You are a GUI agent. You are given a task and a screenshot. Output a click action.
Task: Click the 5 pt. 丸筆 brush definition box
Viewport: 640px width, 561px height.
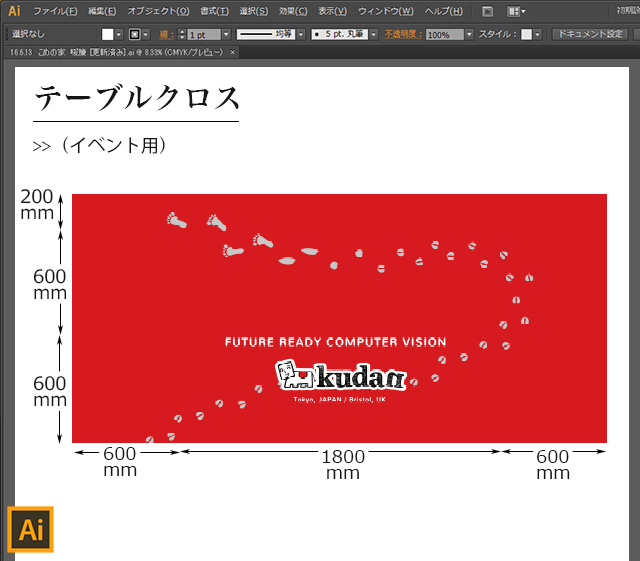(339, 34)
